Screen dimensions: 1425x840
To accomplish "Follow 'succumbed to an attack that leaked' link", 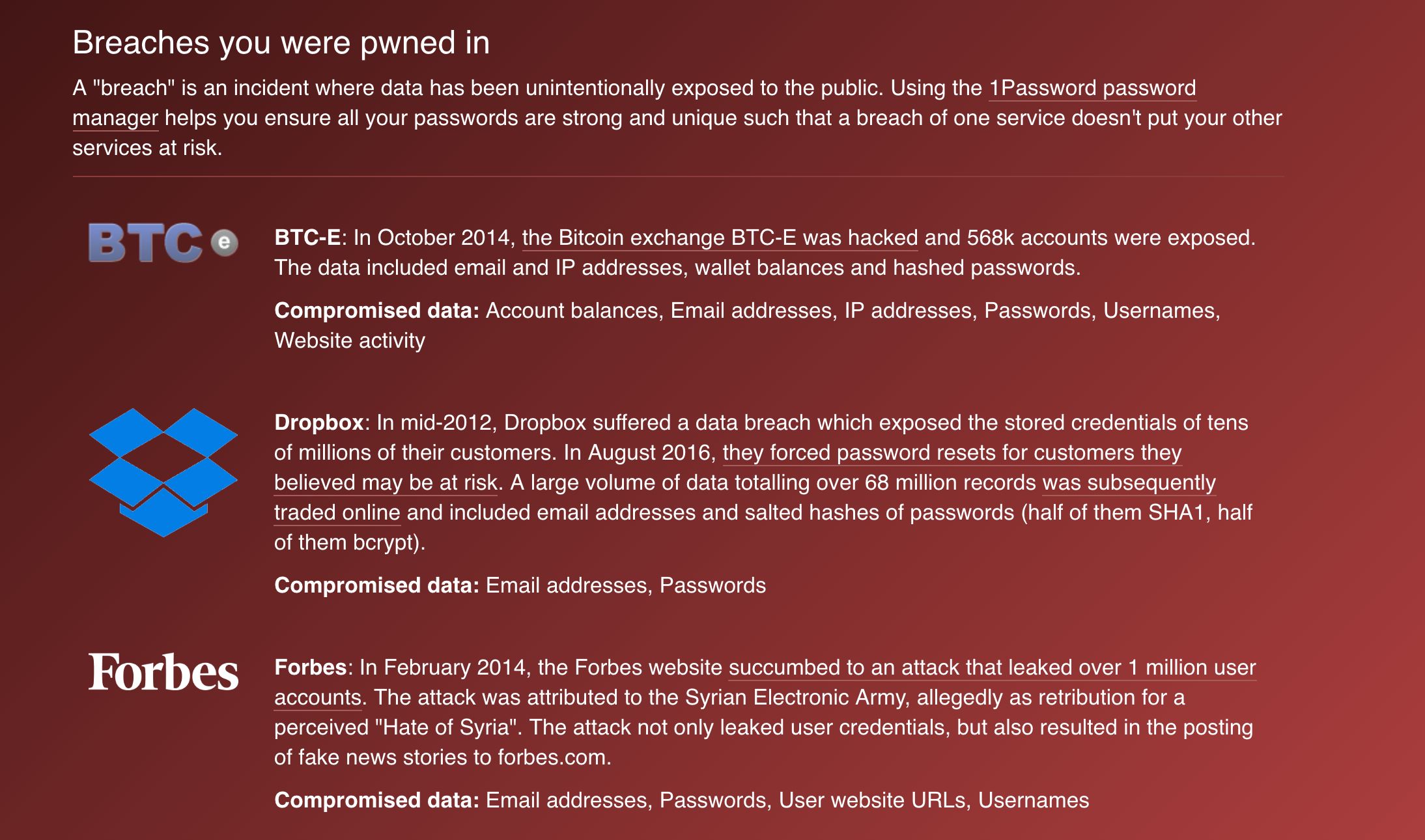I will 992,667.
